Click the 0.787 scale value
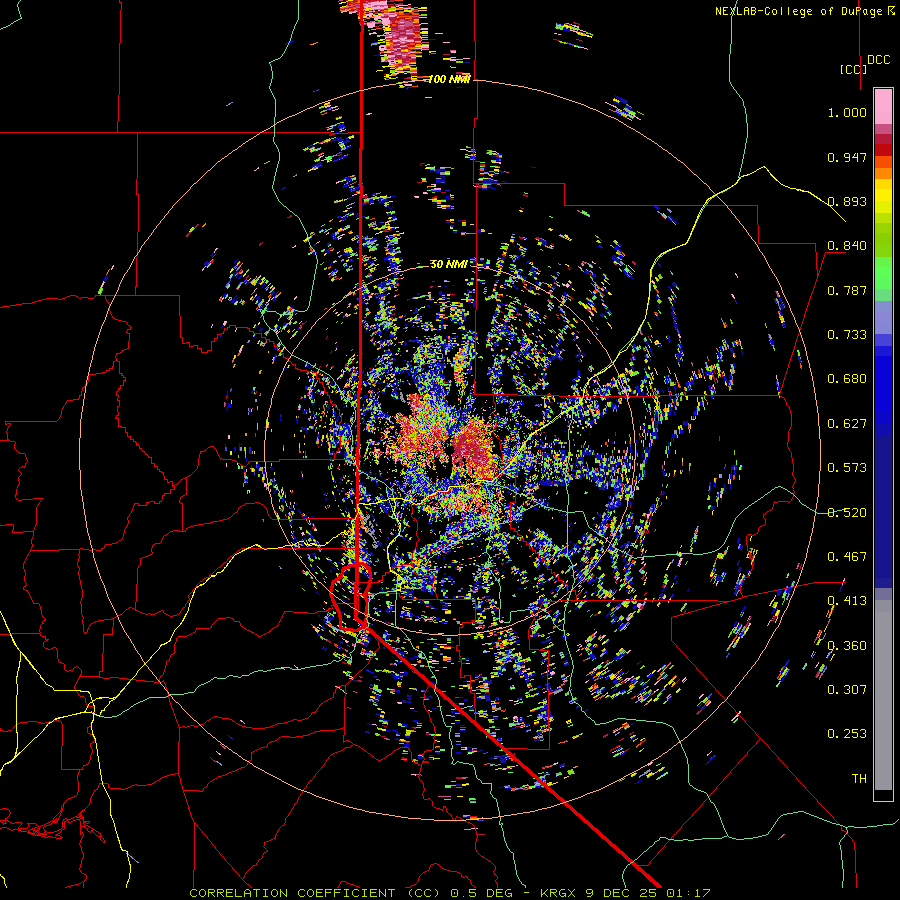The height and width of the screenshot is (900, 900). (x=847, y=290)
